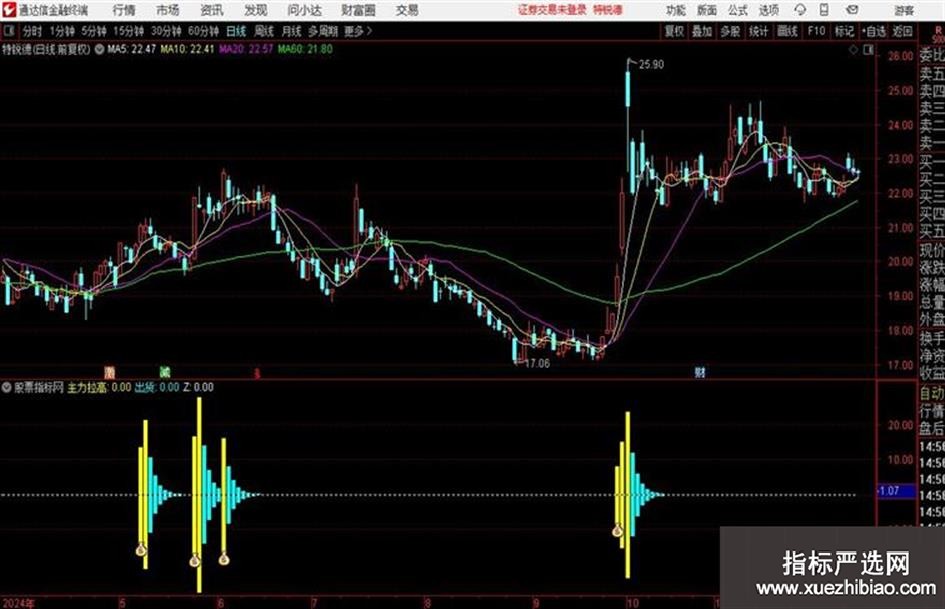Click the diamond icon at chart top-right
Image resolution: width=945 pixels, height=609 pixels.
853,50
